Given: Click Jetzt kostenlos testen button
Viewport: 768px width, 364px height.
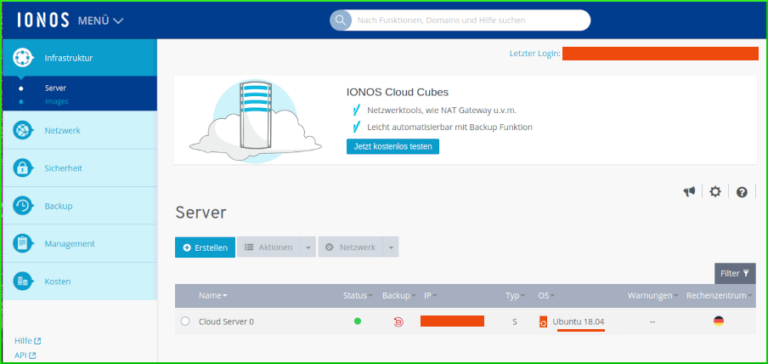Looking at the screenshot, I should pyautogui.click(x=393, y=146).
